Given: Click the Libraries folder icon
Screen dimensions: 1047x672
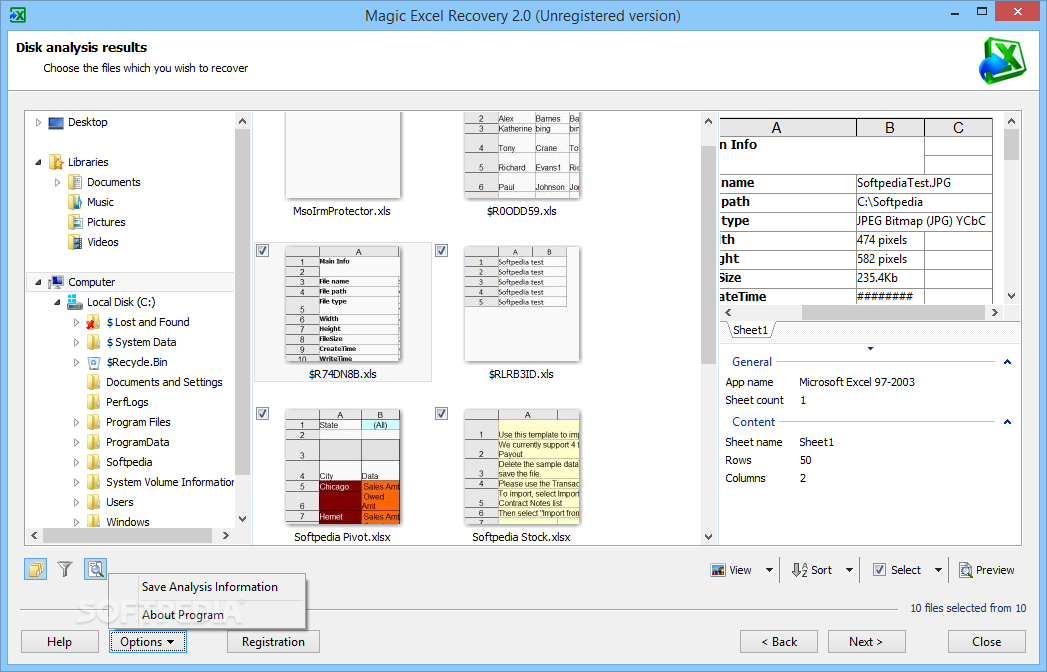Looking at the screenshot, I should pyautogui.click(x=56, y=162).
